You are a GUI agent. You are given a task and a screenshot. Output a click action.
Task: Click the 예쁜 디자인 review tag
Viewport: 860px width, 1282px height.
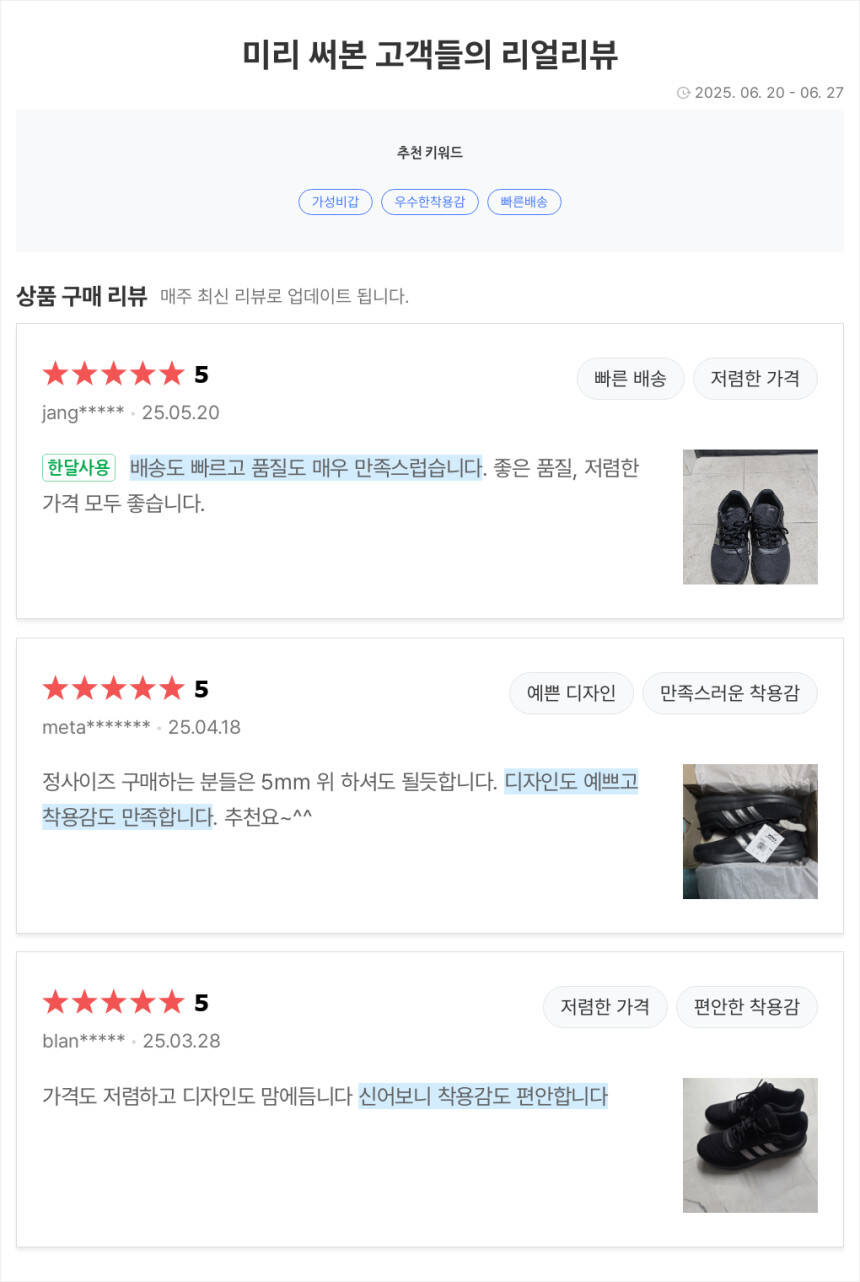(571, 693)
